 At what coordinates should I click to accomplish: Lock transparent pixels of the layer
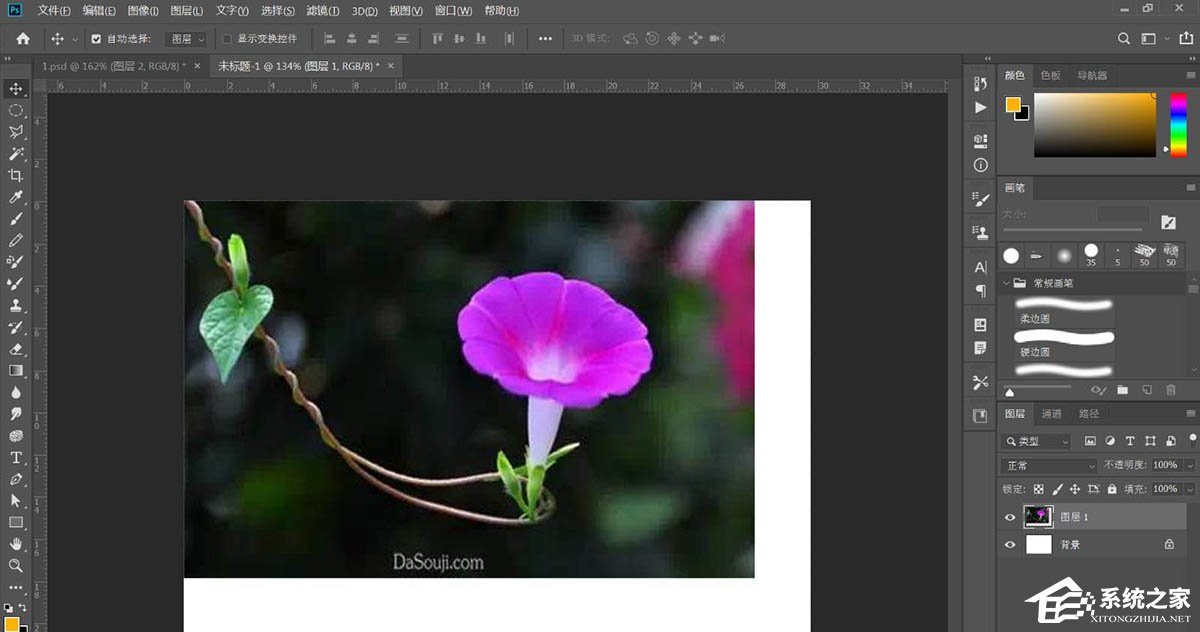tap(1038, 489)
